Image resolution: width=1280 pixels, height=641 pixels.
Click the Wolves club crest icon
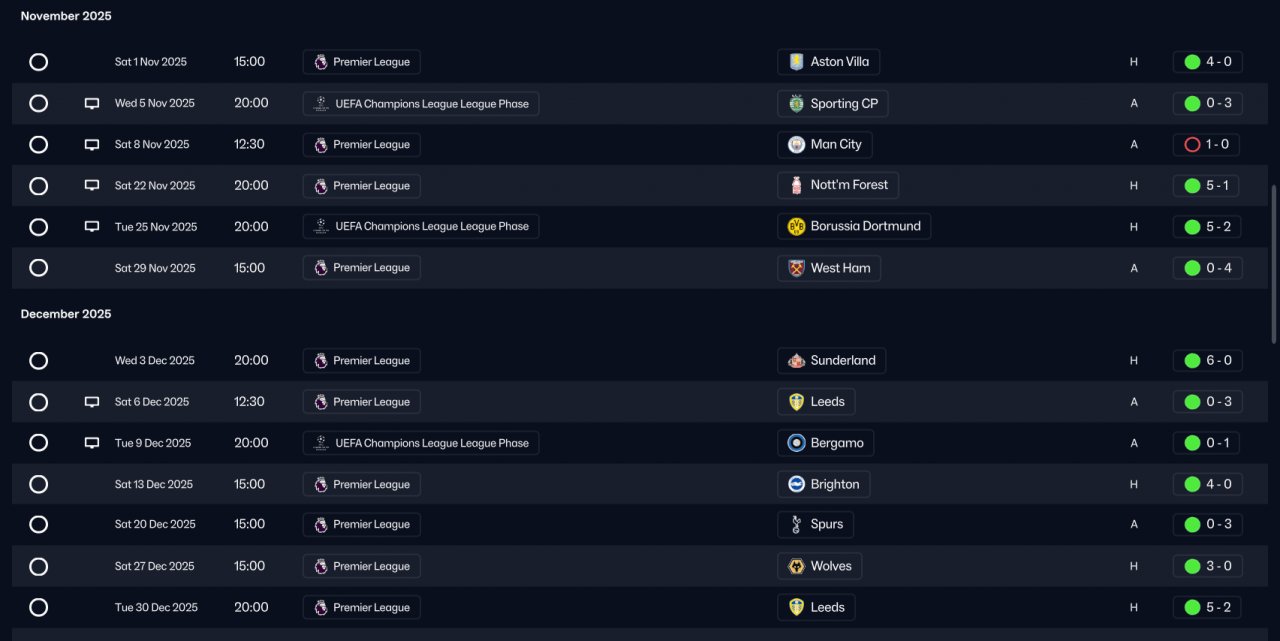[x=796, y=566]
